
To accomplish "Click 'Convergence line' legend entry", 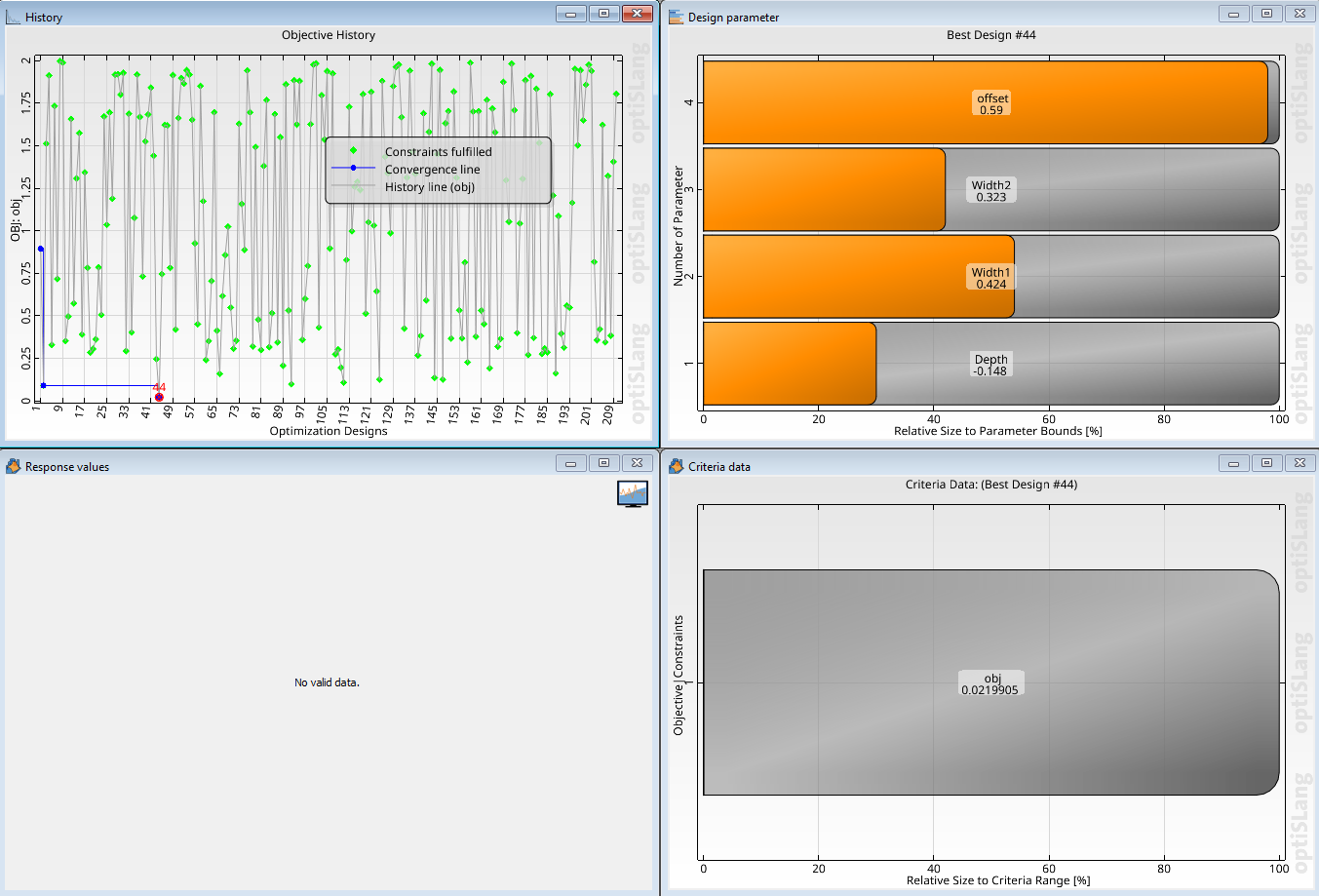I will coord(432,170).
